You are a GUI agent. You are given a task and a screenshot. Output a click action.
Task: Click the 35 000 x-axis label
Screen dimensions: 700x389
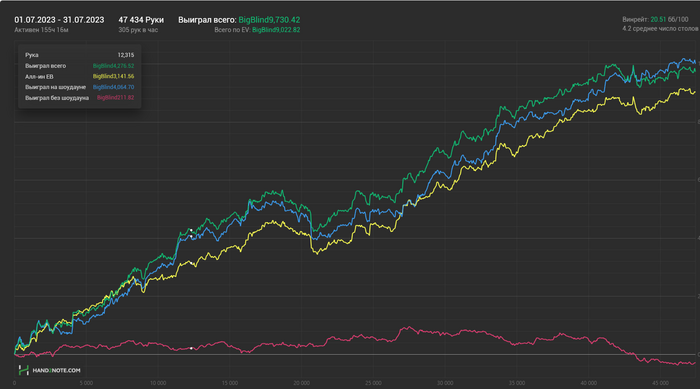tap(517, 383)
